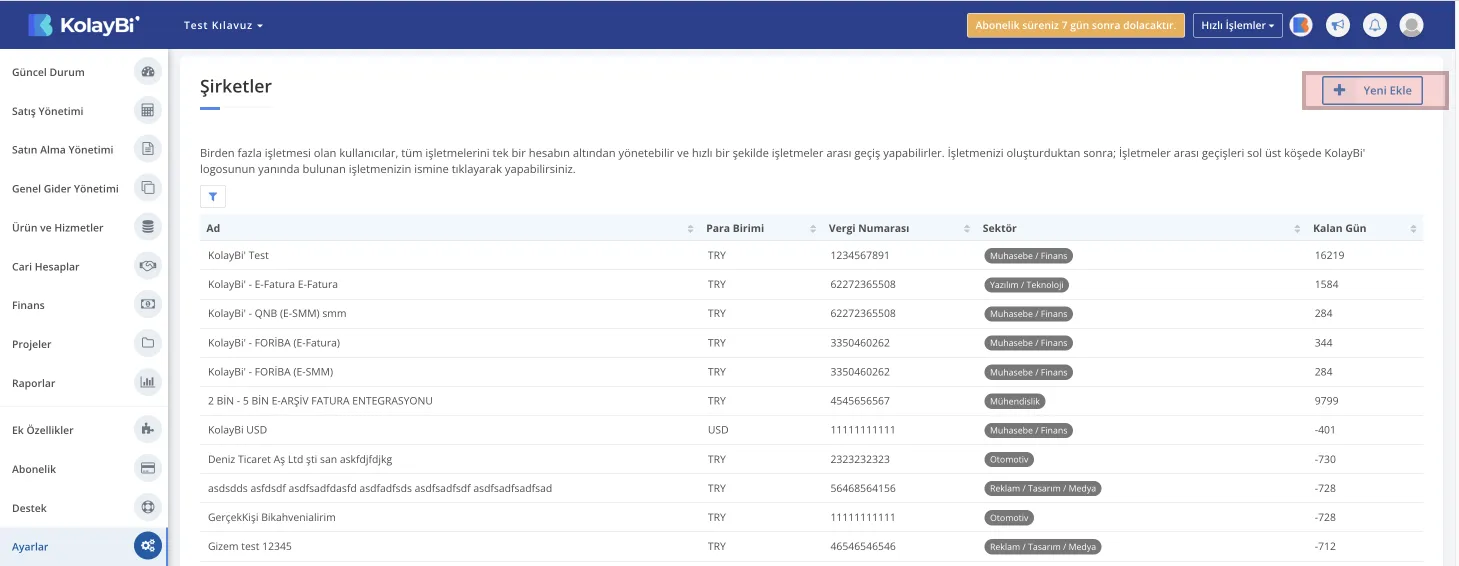1459x566 pixels.
Task: Click tax number 1234567891
Action: coord(859,255)
